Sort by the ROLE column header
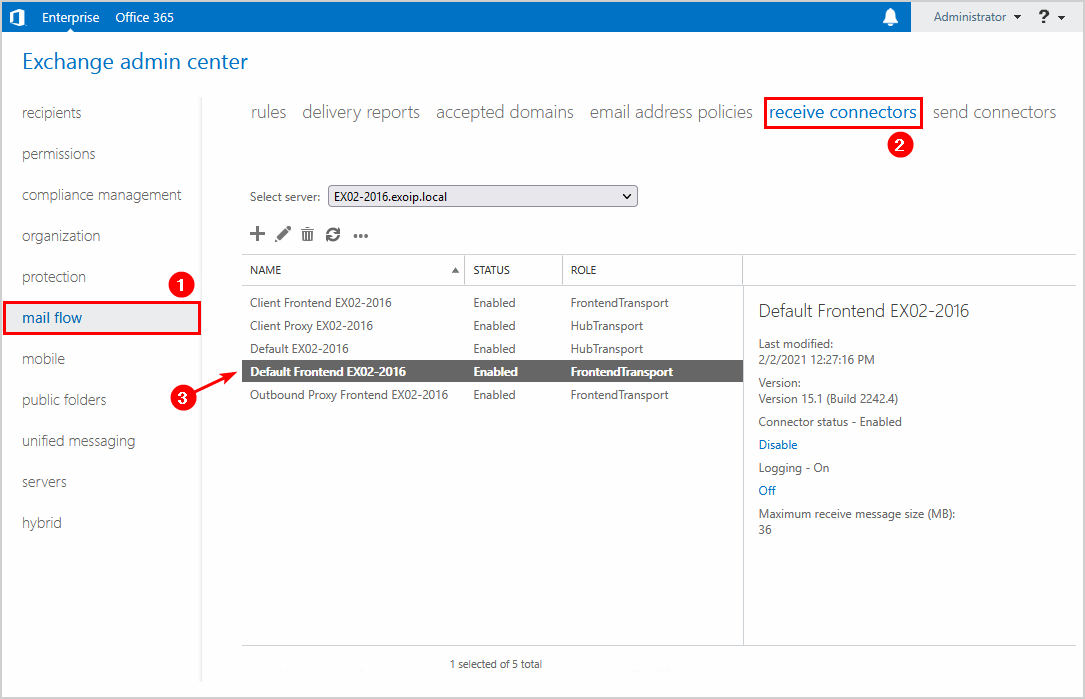This screenshot has height=699, width=1085. pyautogui.click(x=652, y=270)
